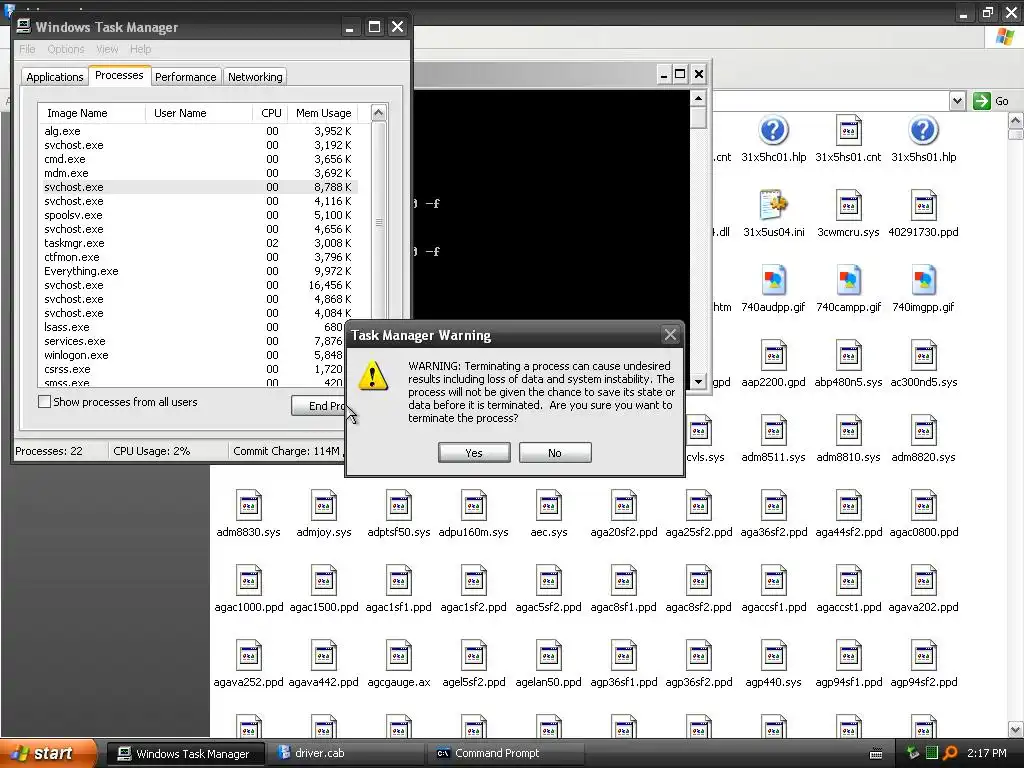Open the Networking tab
This screenshot has width=1024, height=768.
tap(255, 77)
